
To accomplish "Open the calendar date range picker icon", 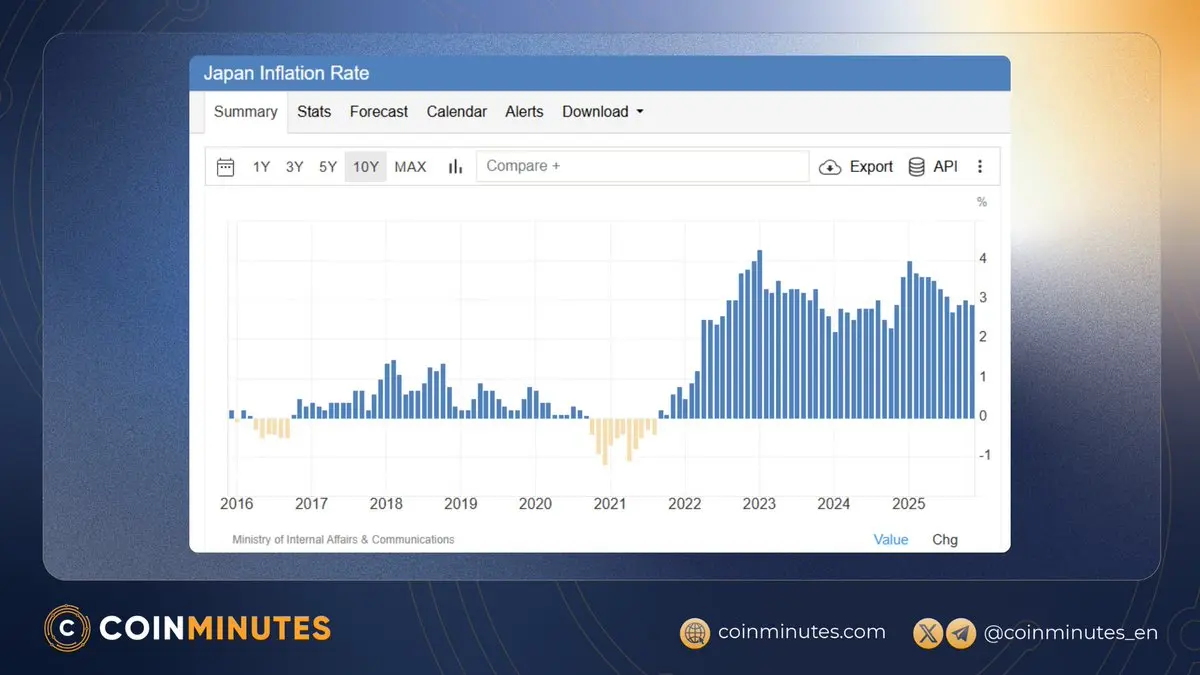I will click(x=226, y=167).
